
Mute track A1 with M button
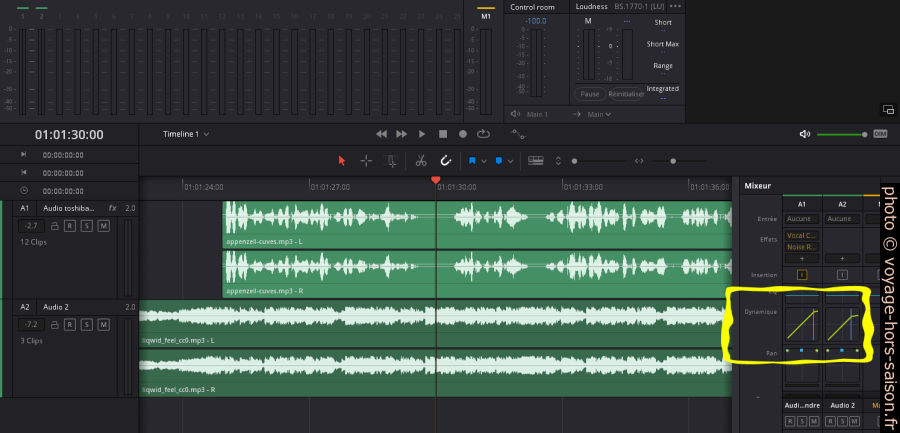103,226
